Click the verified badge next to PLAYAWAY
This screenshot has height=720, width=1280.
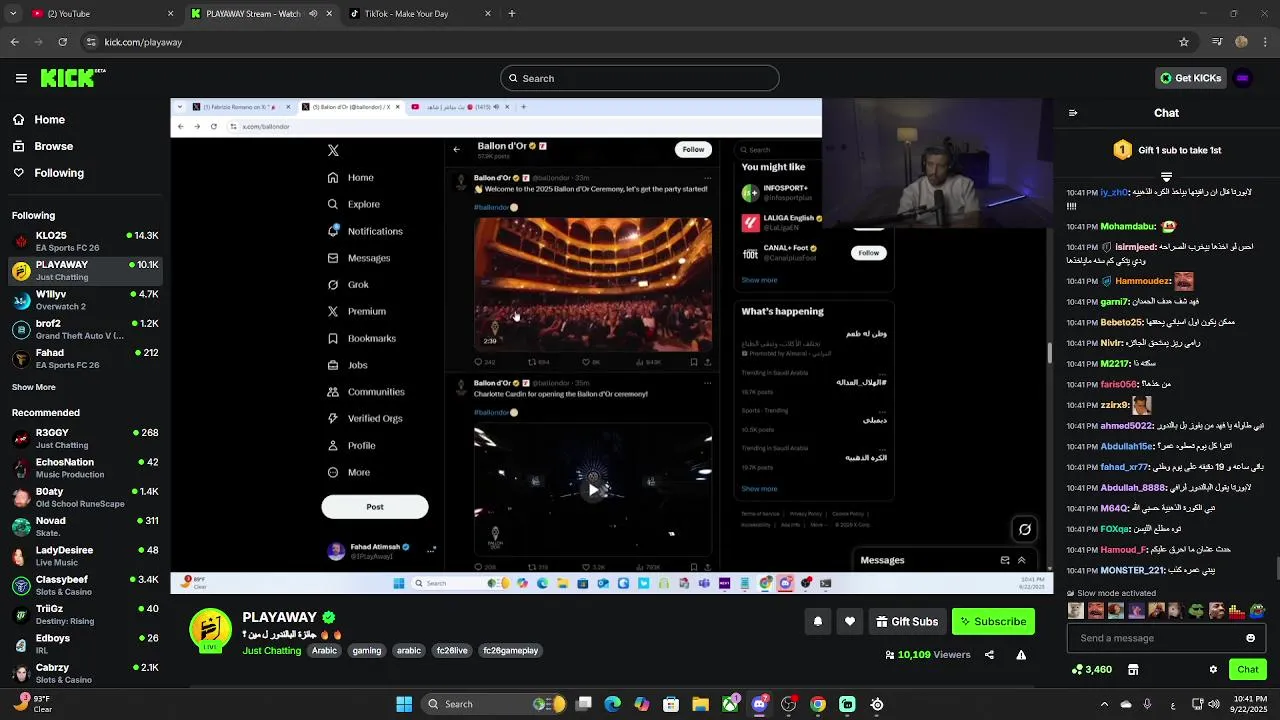(x=328, y=618)
